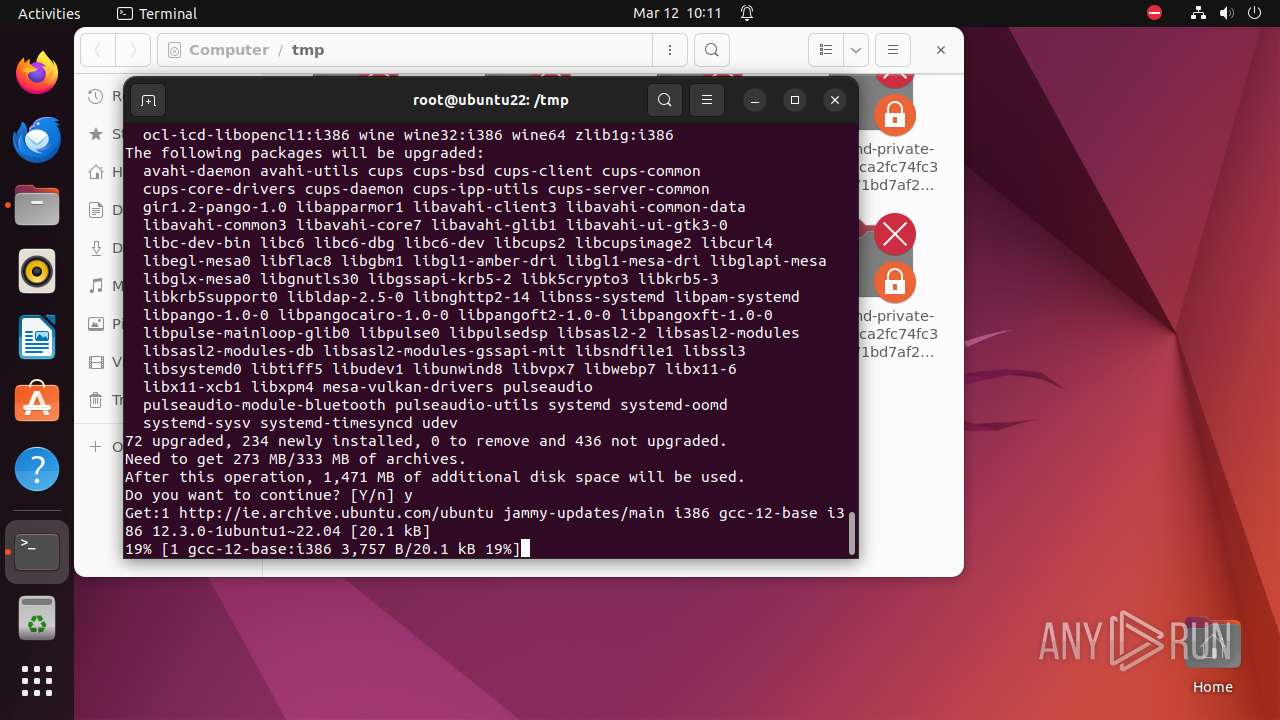
Task: Select Computer in Files path bar
Action: pos(229,50)
